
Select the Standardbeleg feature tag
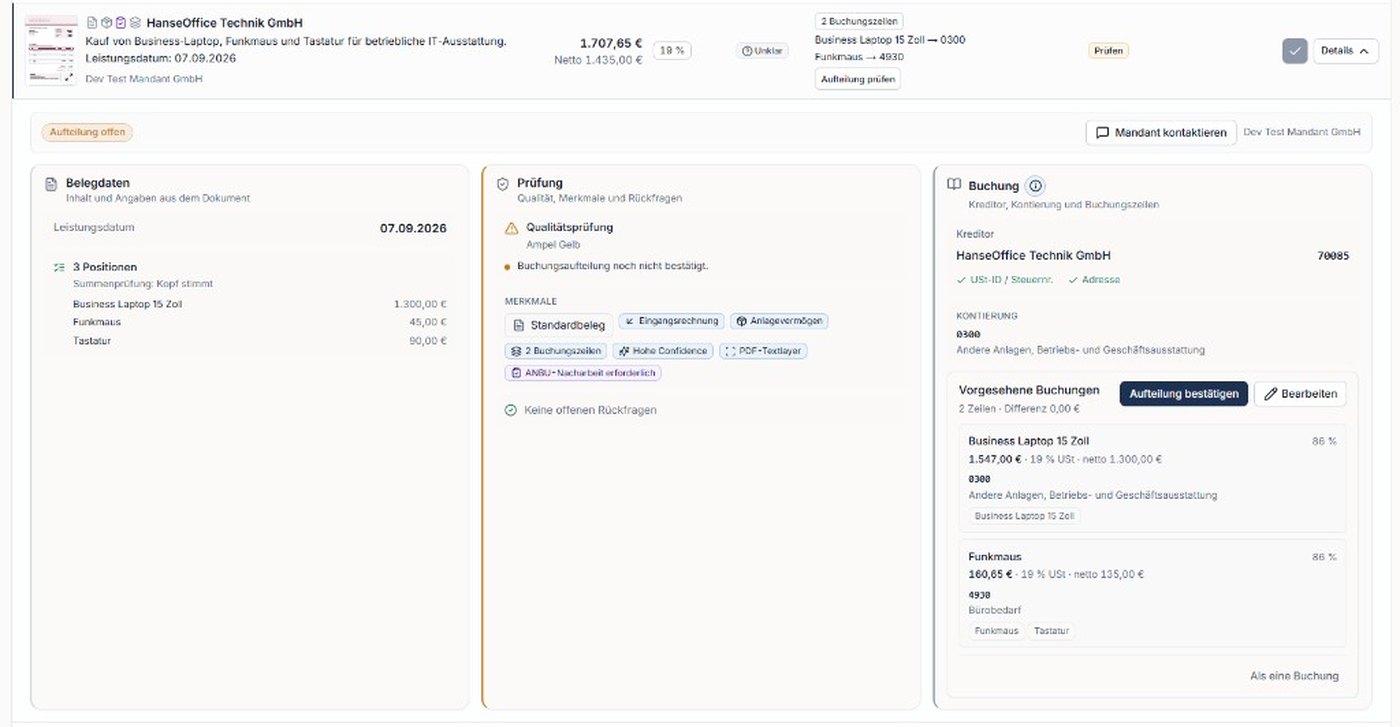coord(559,325)
